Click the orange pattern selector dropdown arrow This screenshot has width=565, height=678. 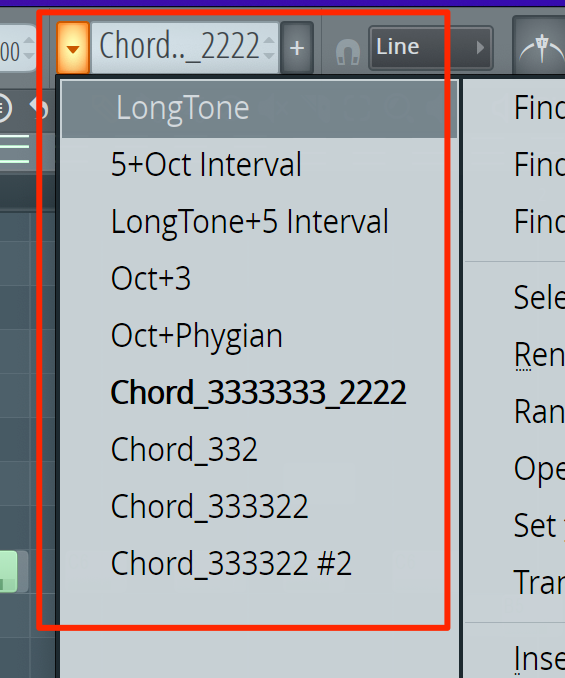click(x=73, y=48)
